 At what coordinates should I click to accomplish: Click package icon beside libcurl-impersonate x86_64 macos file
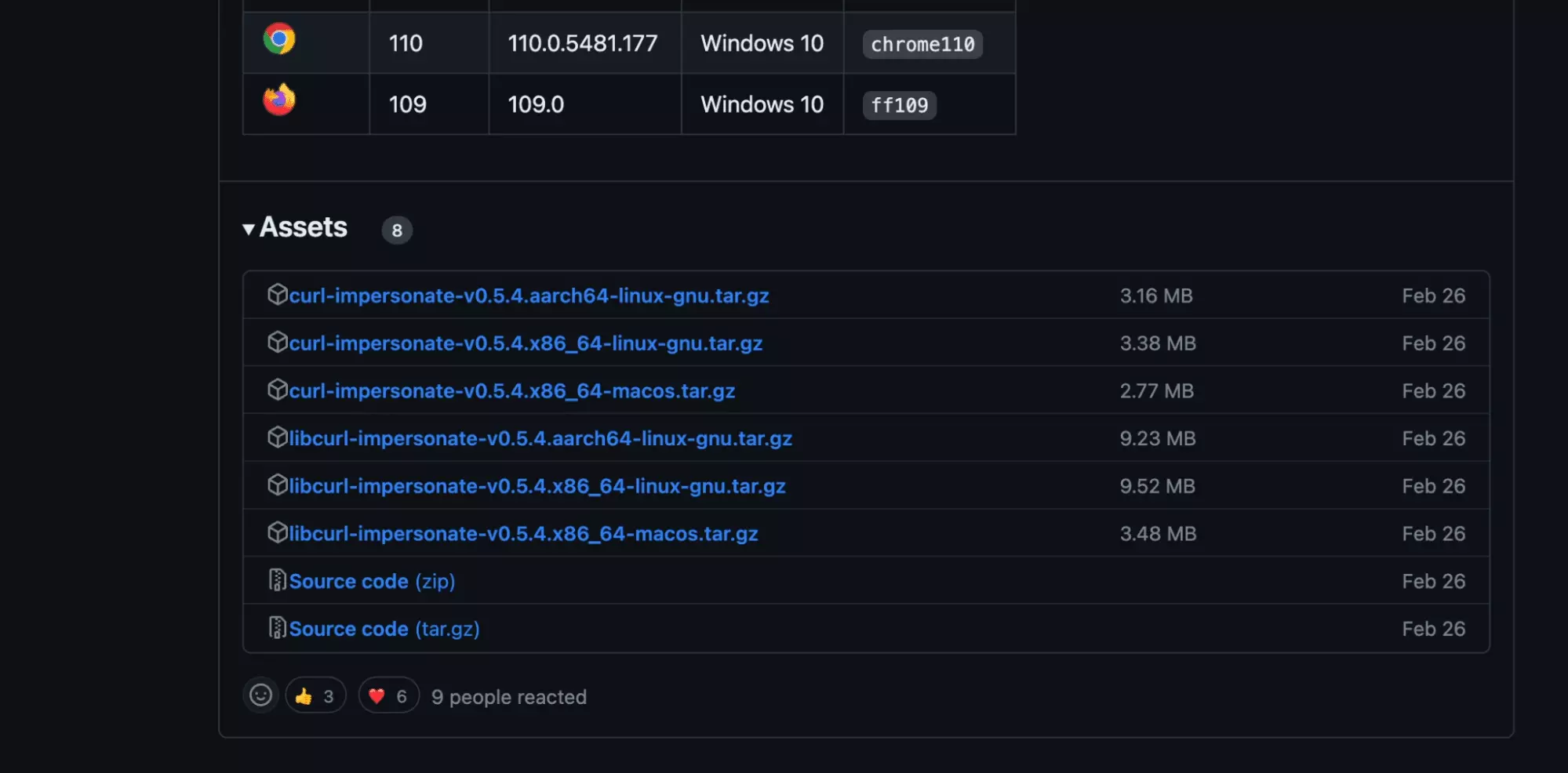pyautogui.click(x=277, y=533)
